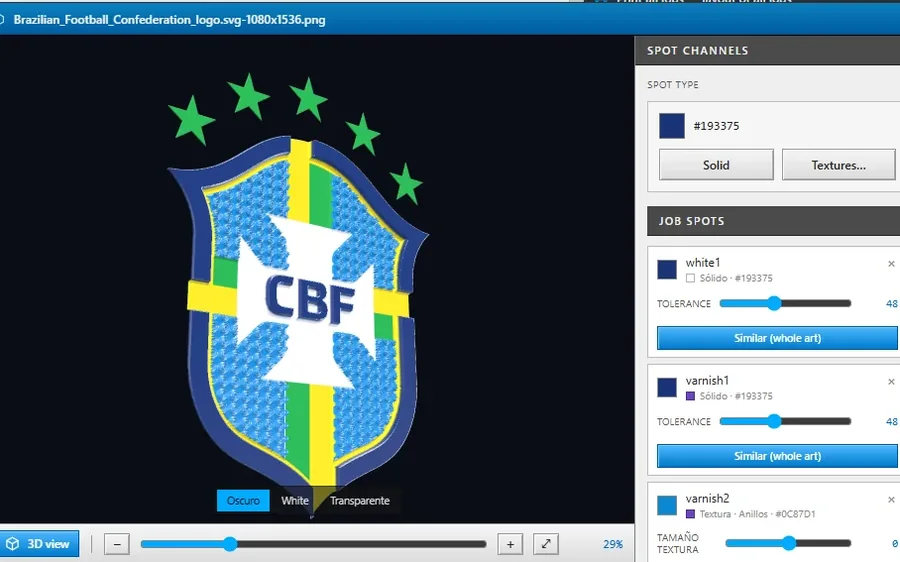Screen dimensions: 900x562
Task: Click the varnish1 spot color swatch
Action: (x=667, y=387)
